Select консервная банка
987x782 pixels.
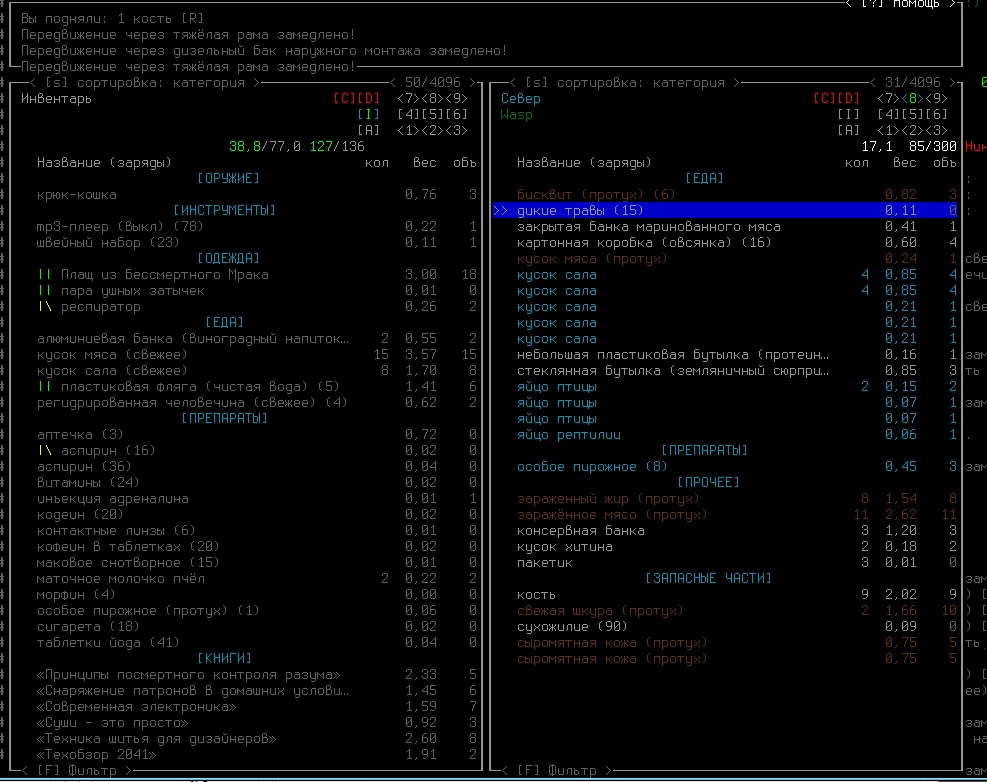[x=736, y=531]
